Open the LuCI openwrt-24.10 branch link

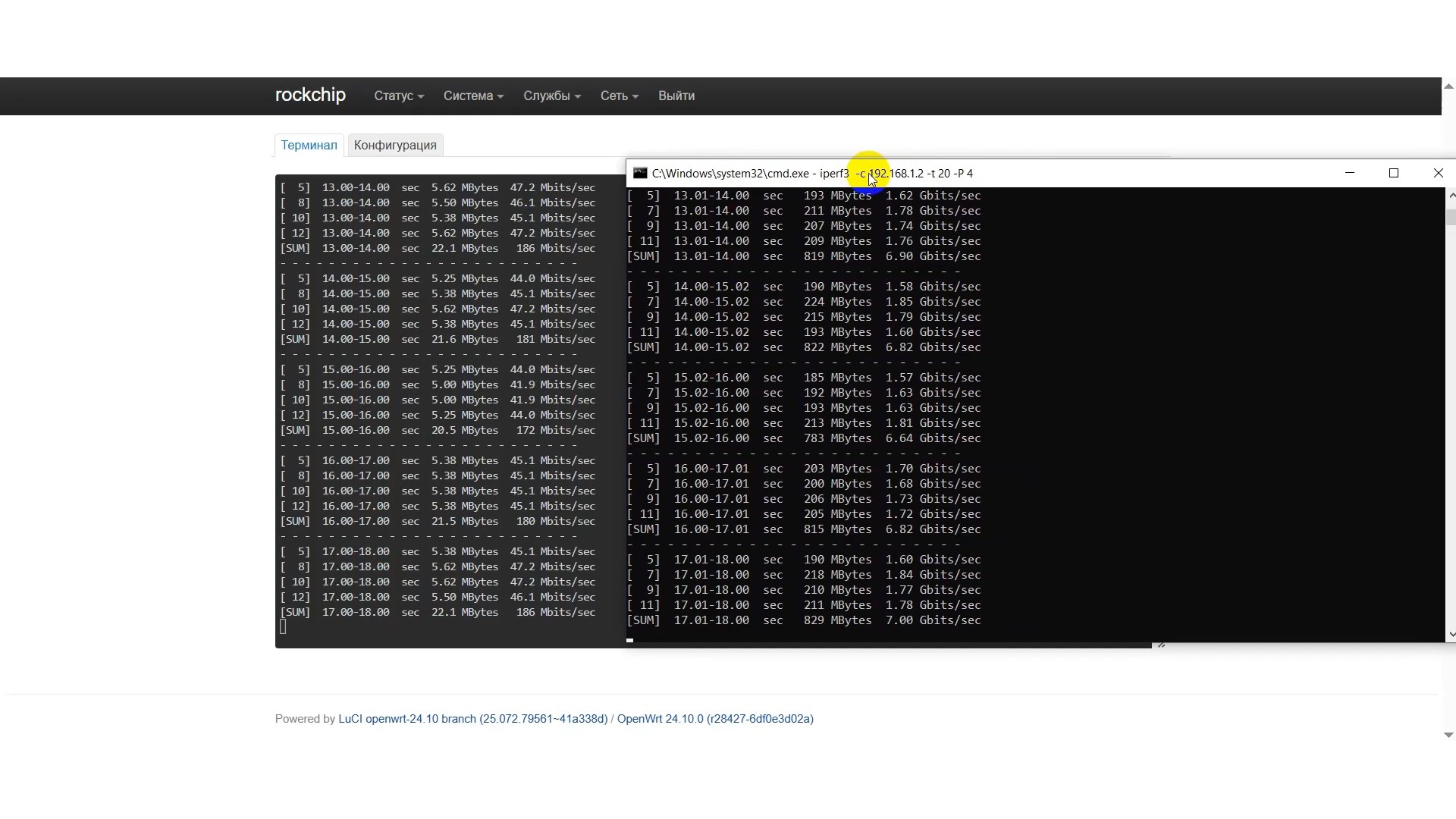point(472,719)
